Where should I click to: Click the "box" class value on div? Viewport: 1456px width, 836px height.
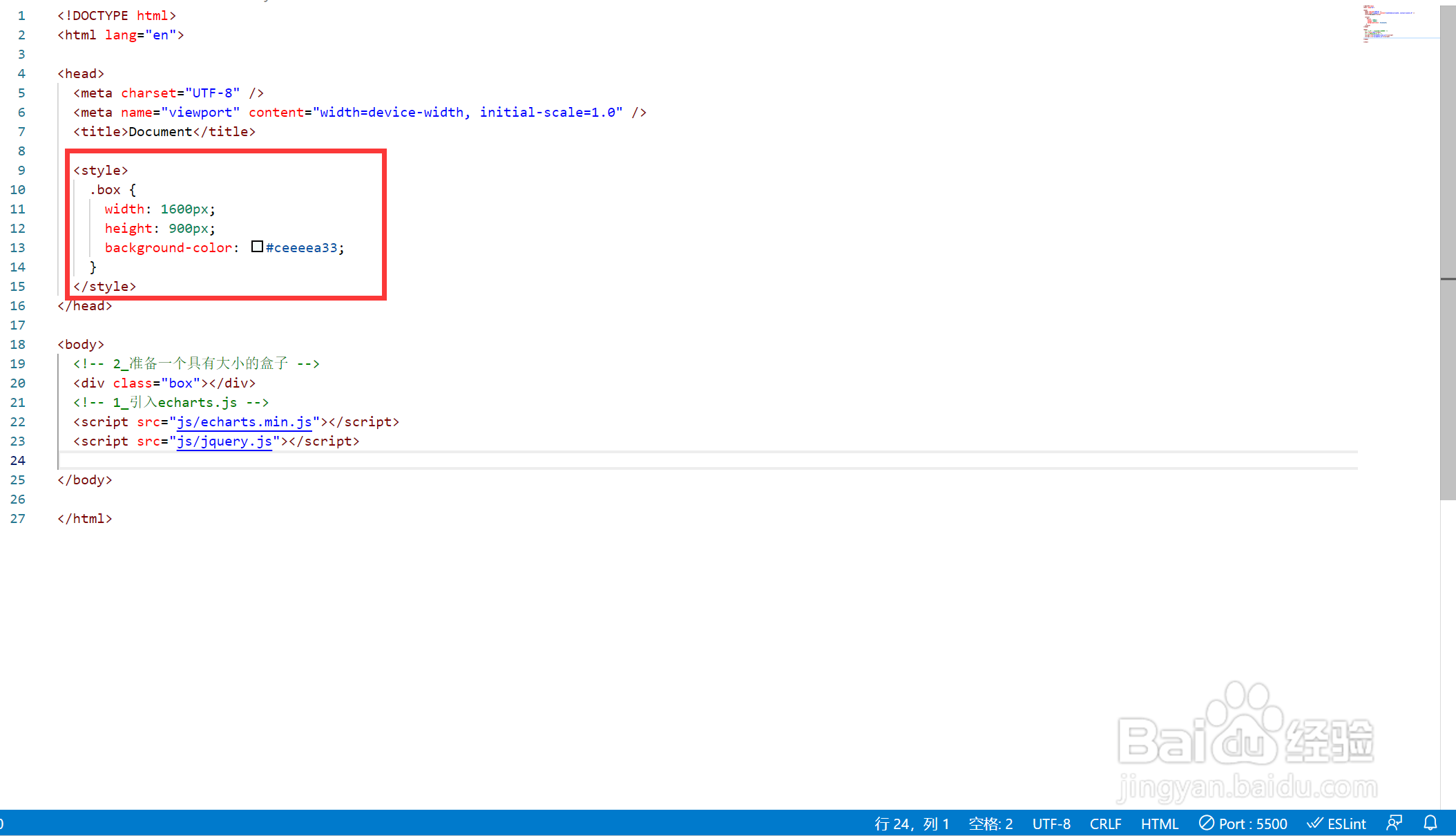(x=180, y=383)
